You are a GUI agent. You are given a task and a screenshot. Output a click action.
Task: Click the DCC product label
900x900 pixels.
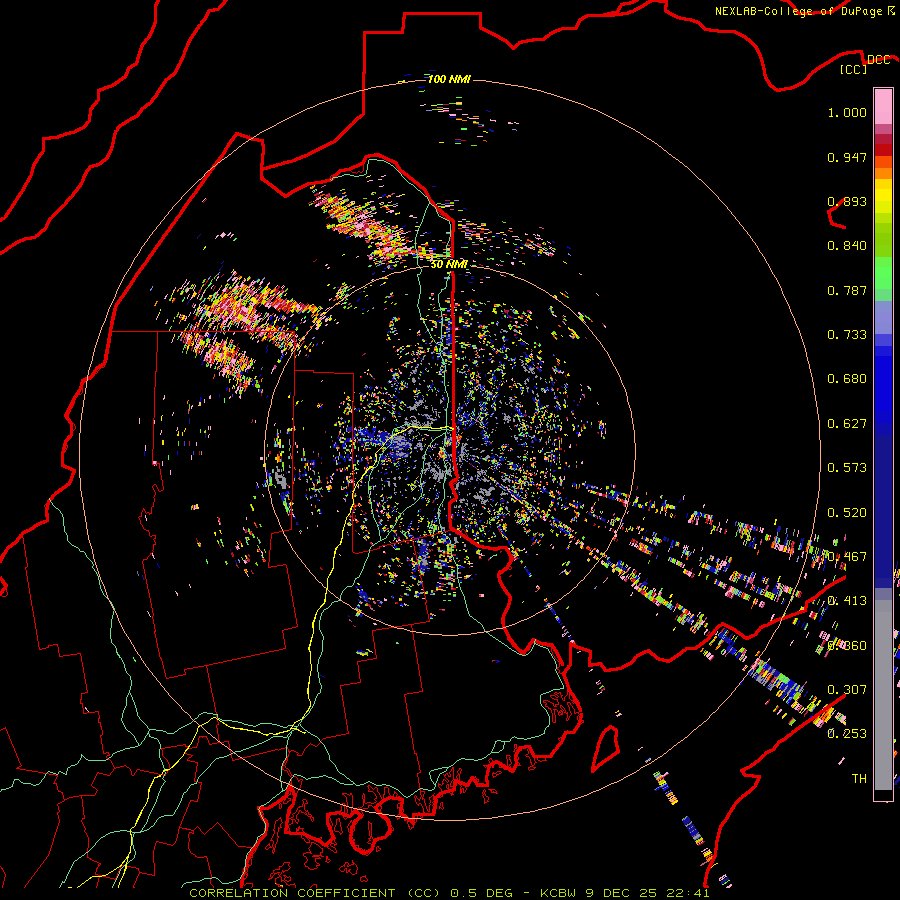click(x=878, y=59)
